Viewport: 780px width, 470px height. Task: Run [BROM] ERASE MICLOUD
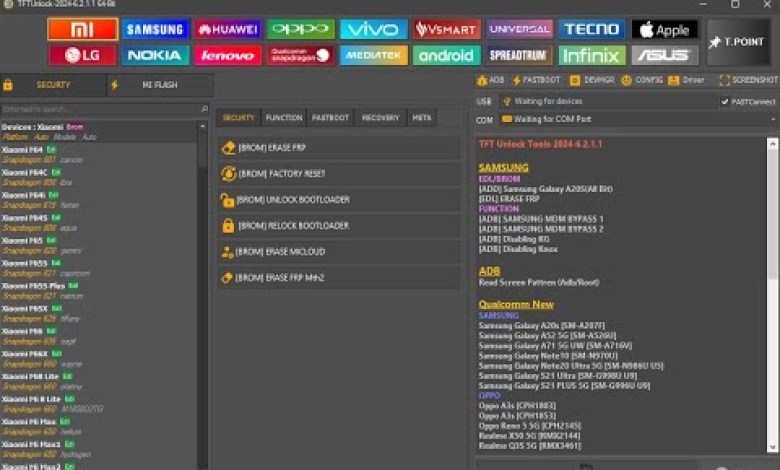[x=339, y=252]
